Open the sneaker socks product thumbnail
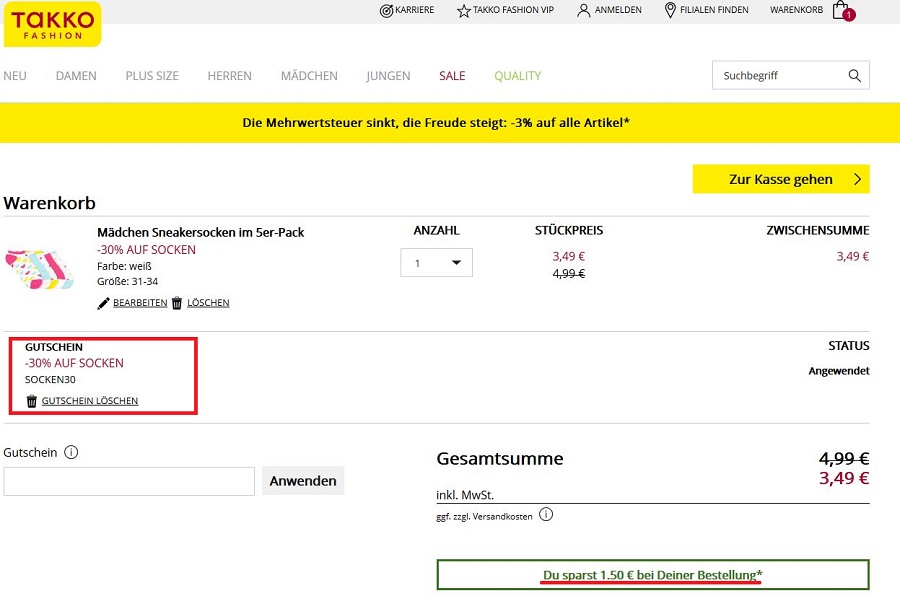900x596 pixels. click(39, 269)
